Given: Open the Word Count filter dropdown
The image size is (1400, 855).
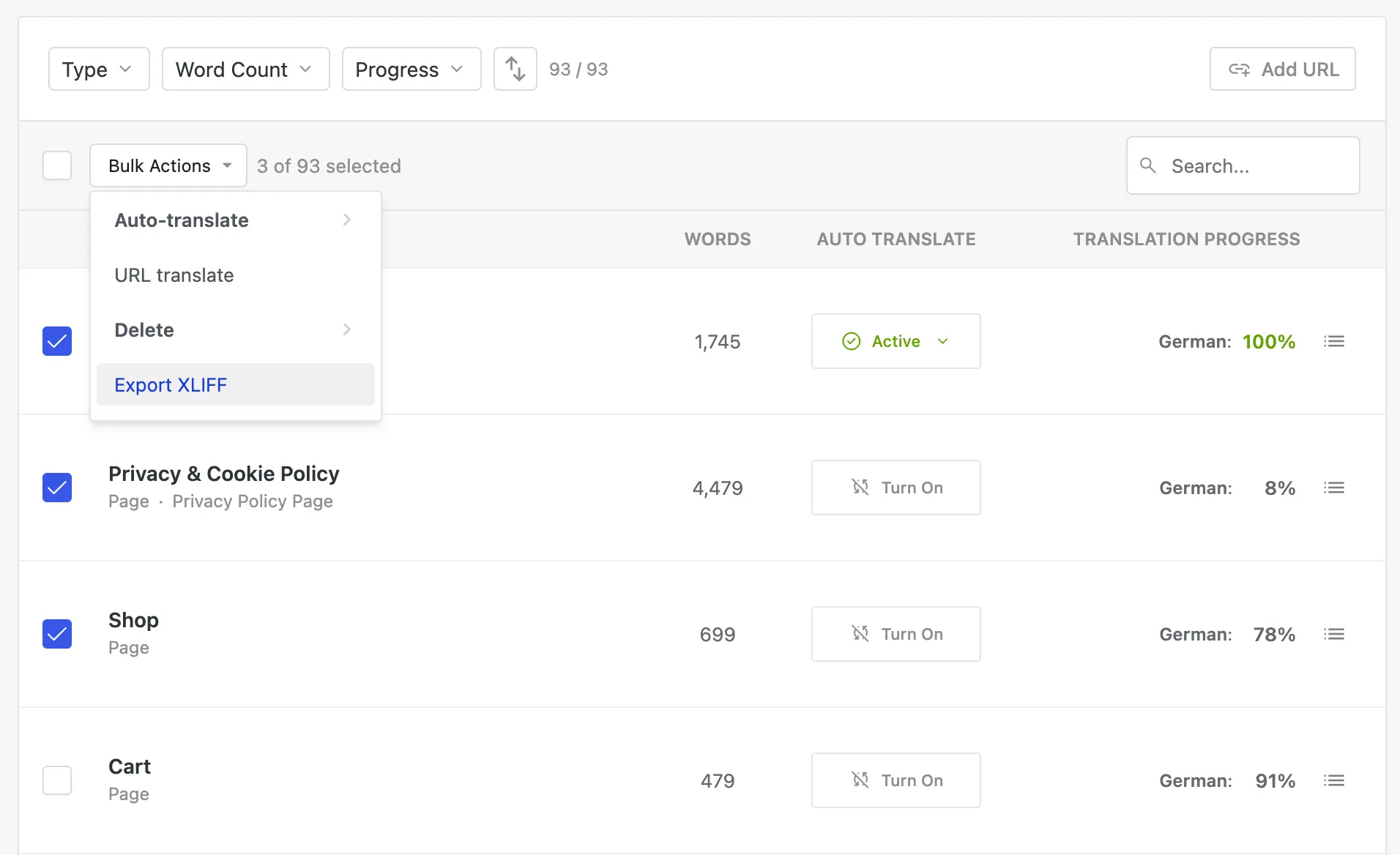Looking at the screenshot, I should point(246,69).
